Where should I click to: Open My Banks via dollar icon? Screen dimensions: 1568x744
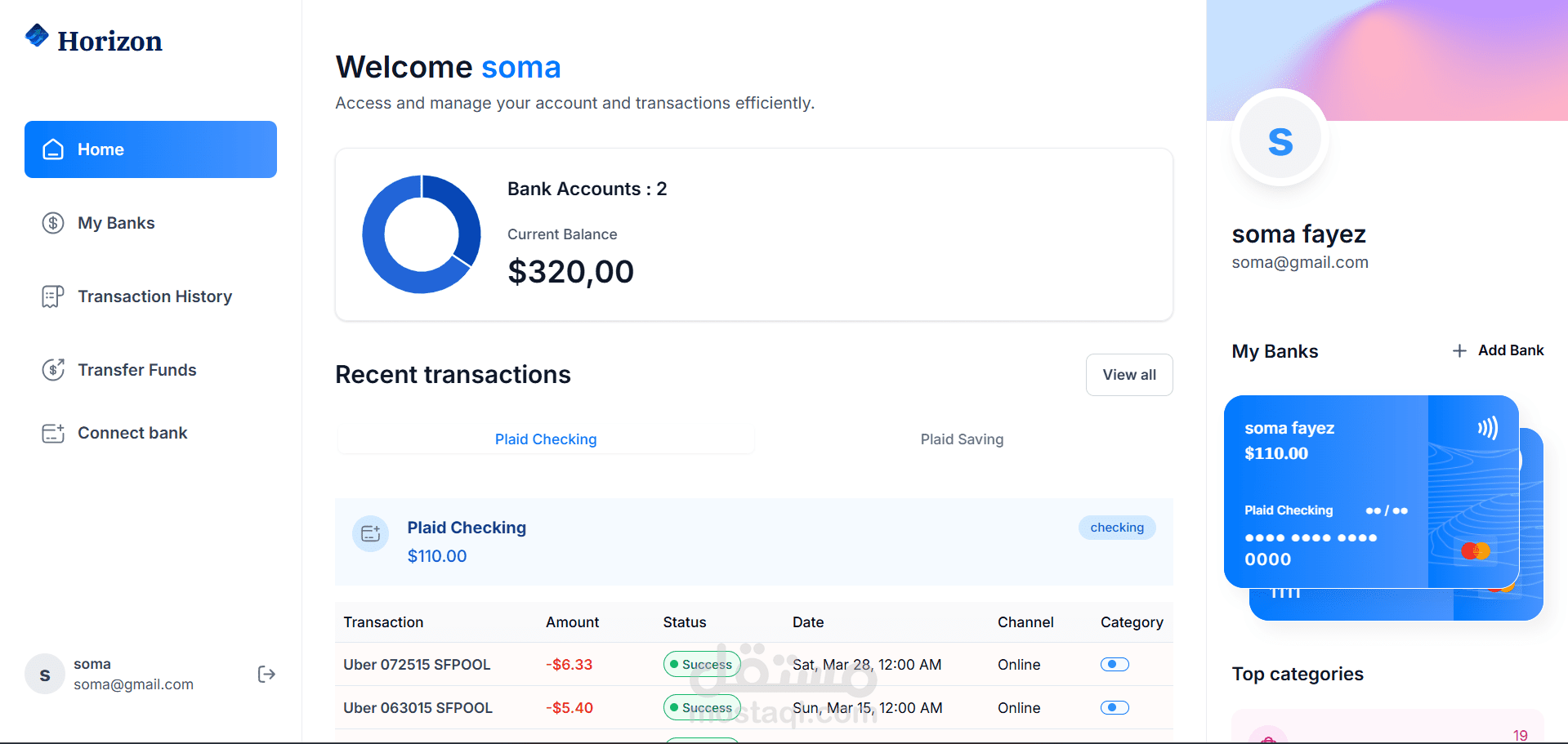point(53,223)
